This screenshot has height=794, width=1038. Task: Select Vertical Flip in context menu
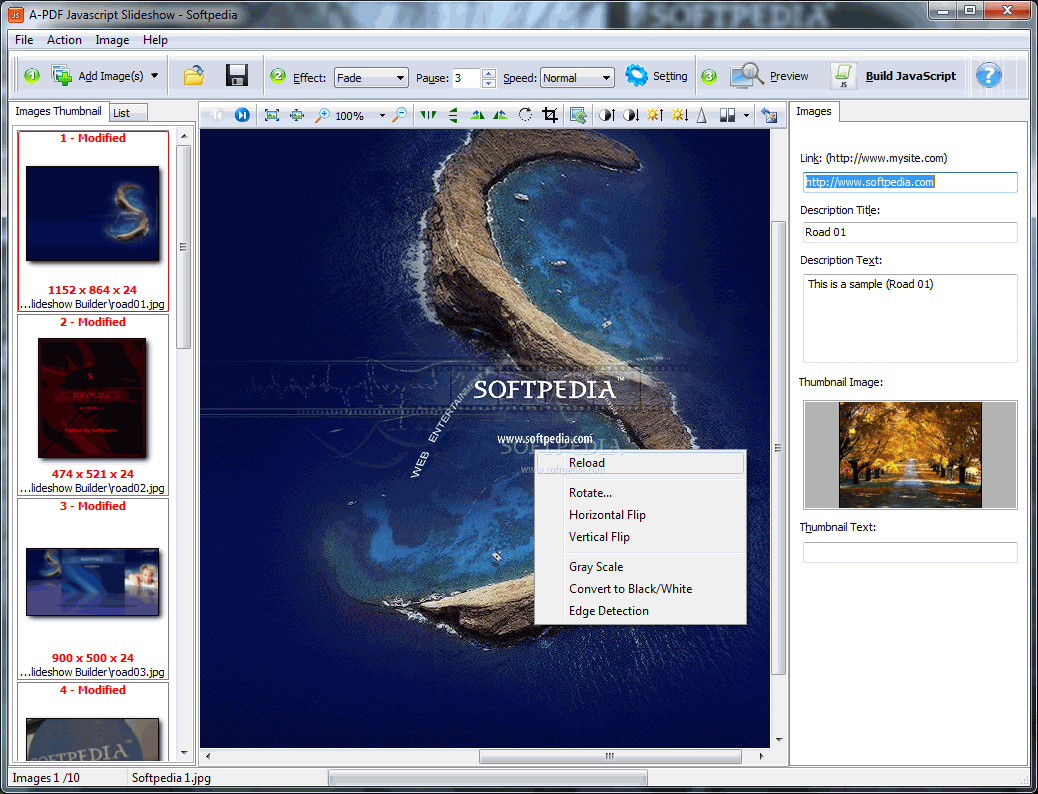tap(640, 536)
